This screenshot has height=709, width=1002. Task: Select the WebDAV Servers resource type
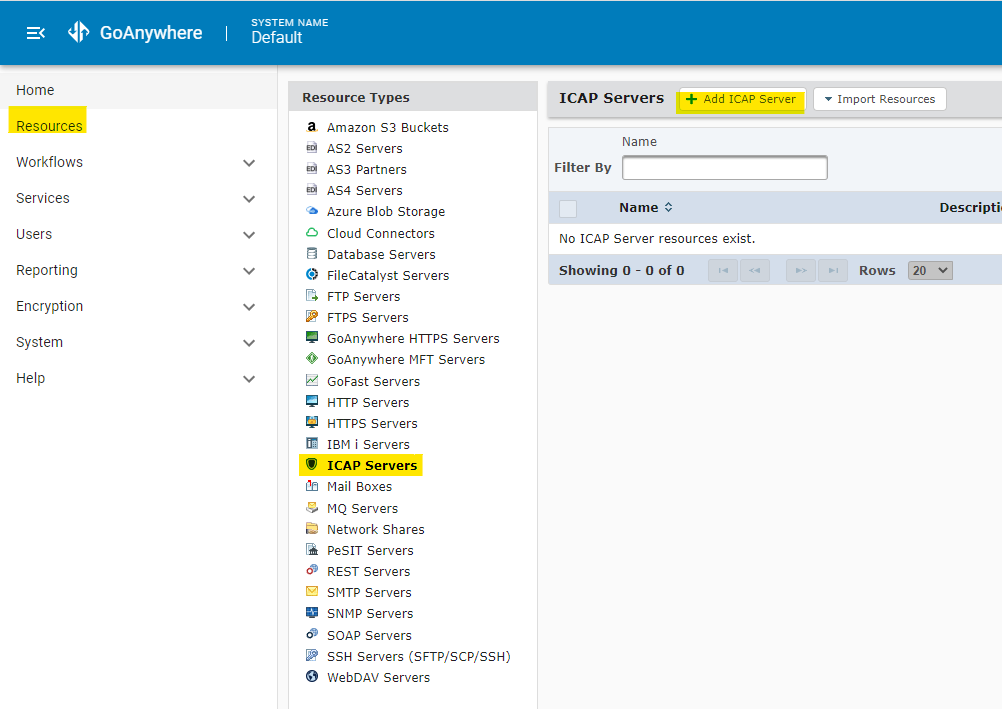(x=378, y=678)
